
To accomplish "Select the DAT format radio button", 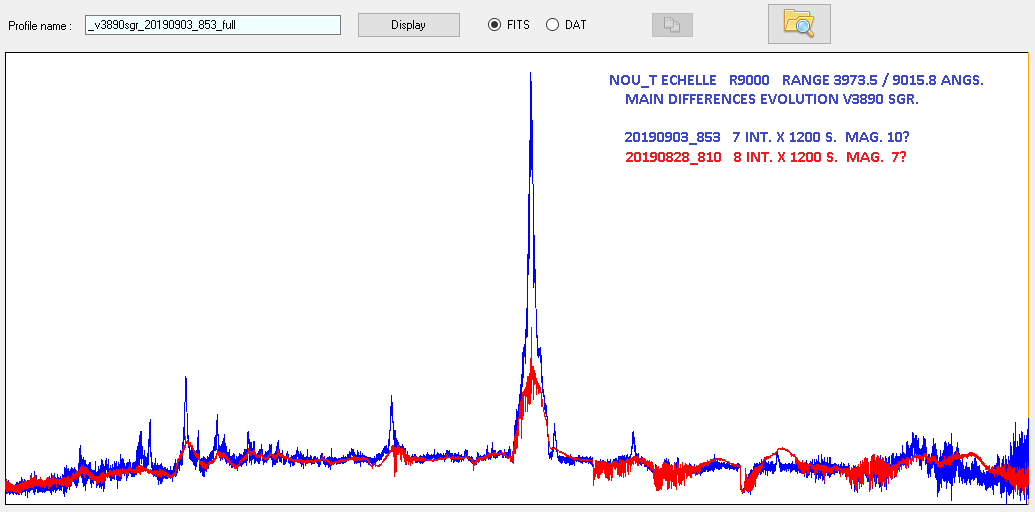I will [552, 25].
